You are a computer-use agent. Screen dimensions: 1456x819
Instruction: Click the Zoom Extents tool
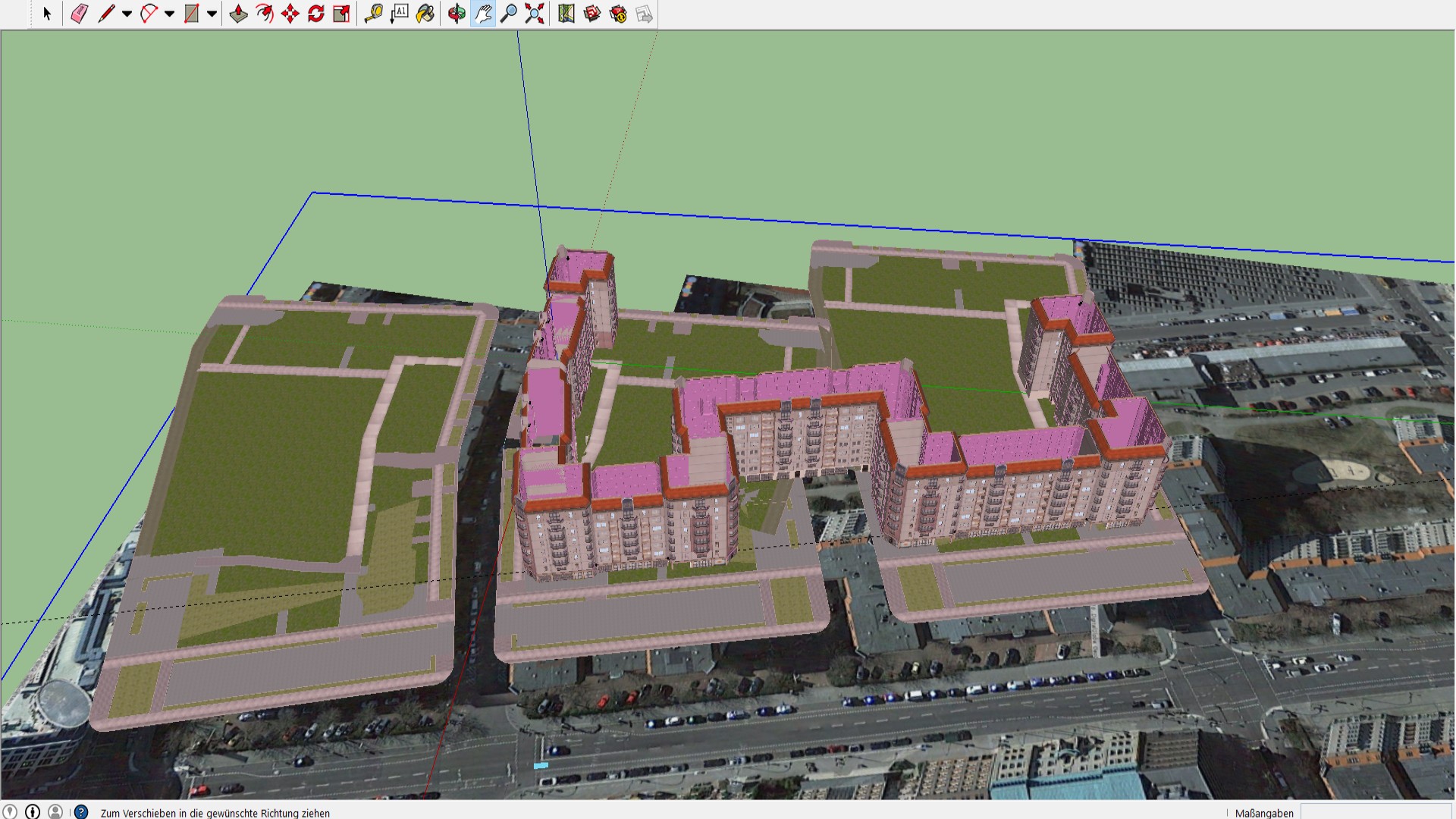click(535, 14)
